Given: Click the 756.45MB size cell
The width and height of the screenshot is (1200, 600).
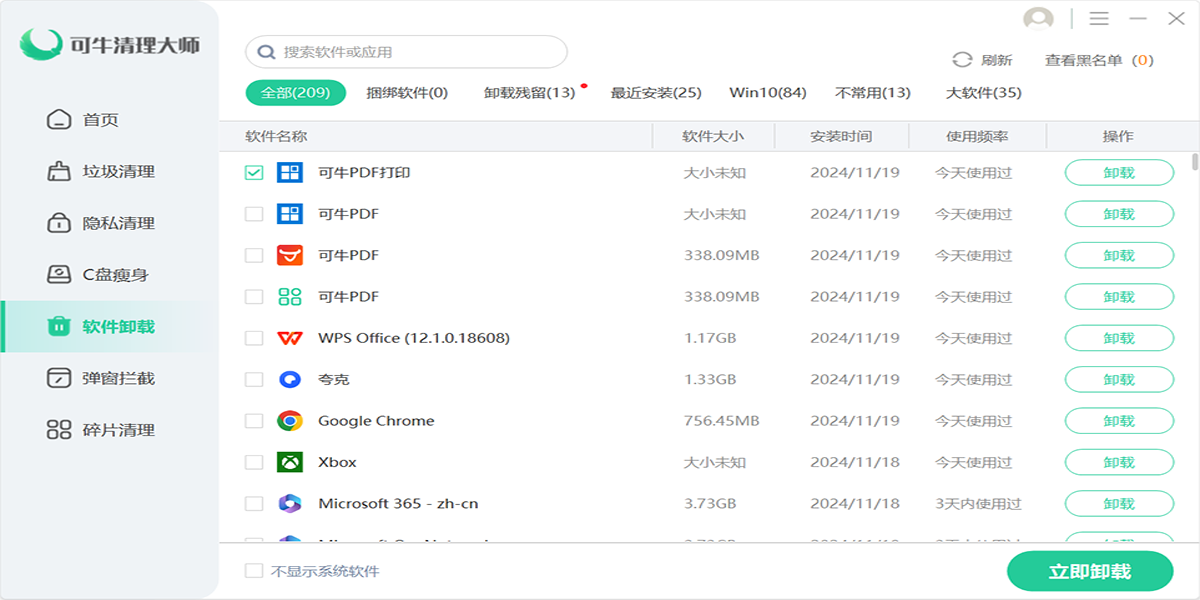Looking at the screenshot, I should [x=722, y=421].
